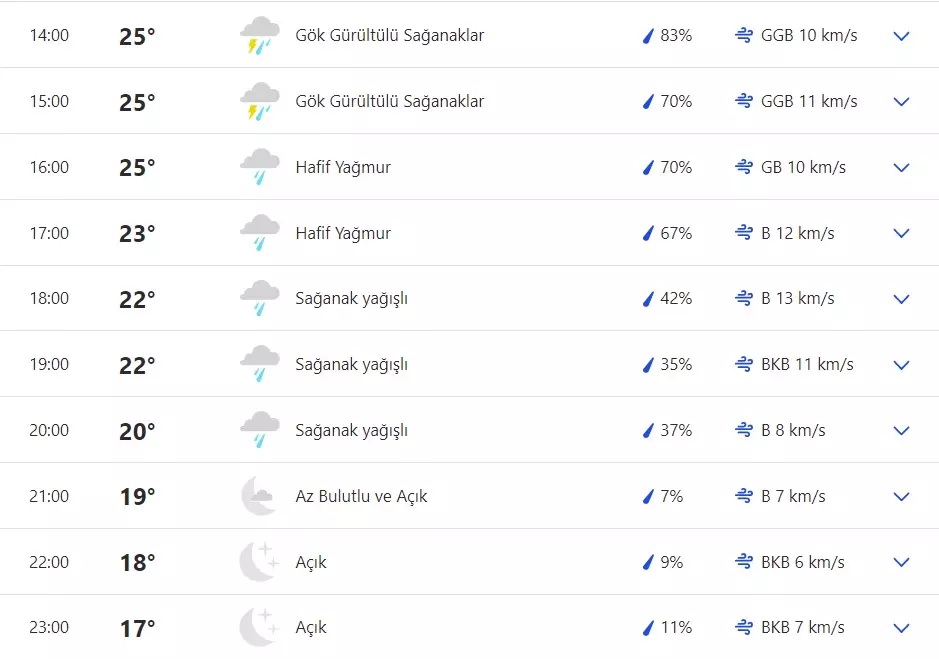
Task: Select the 25° temperature at 16:00
Action: point(138,166)
